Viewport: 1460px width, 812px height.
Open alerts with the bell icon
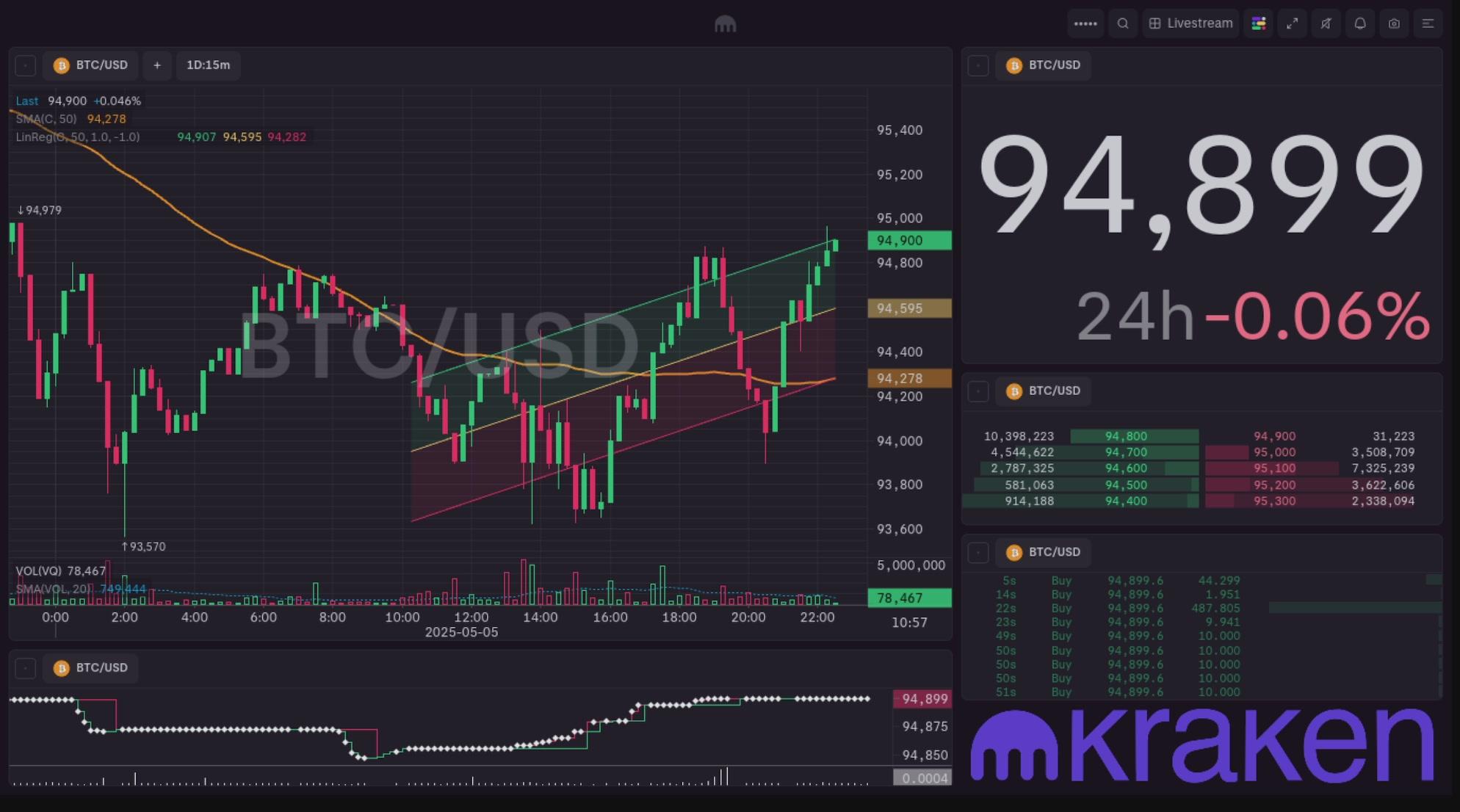1359,23
